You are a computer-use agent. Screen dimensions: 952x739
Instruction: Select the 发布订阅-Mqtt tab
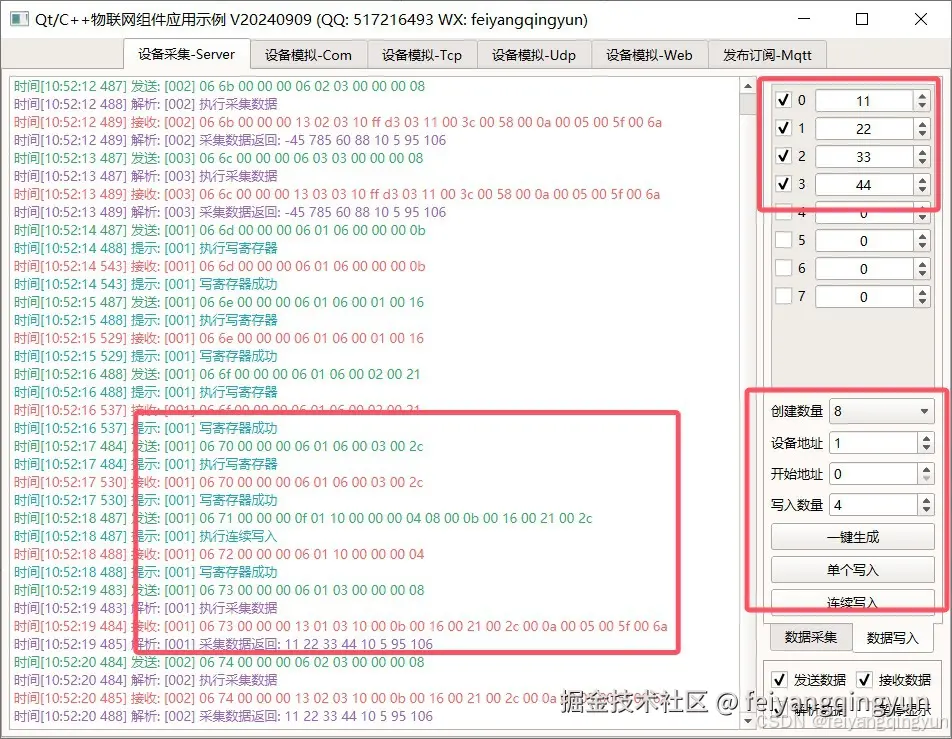click(x=767, y=54)
